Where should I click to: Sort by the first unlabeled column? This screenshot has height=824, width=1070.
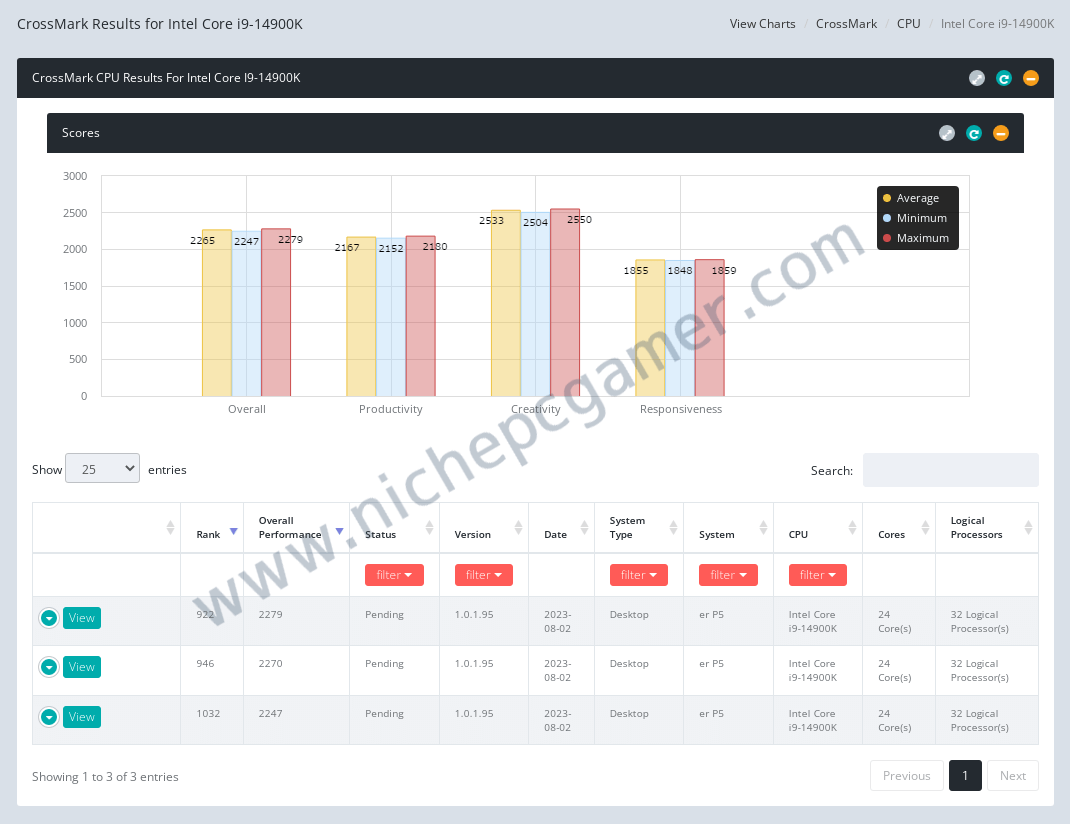[x=106, y=528]
